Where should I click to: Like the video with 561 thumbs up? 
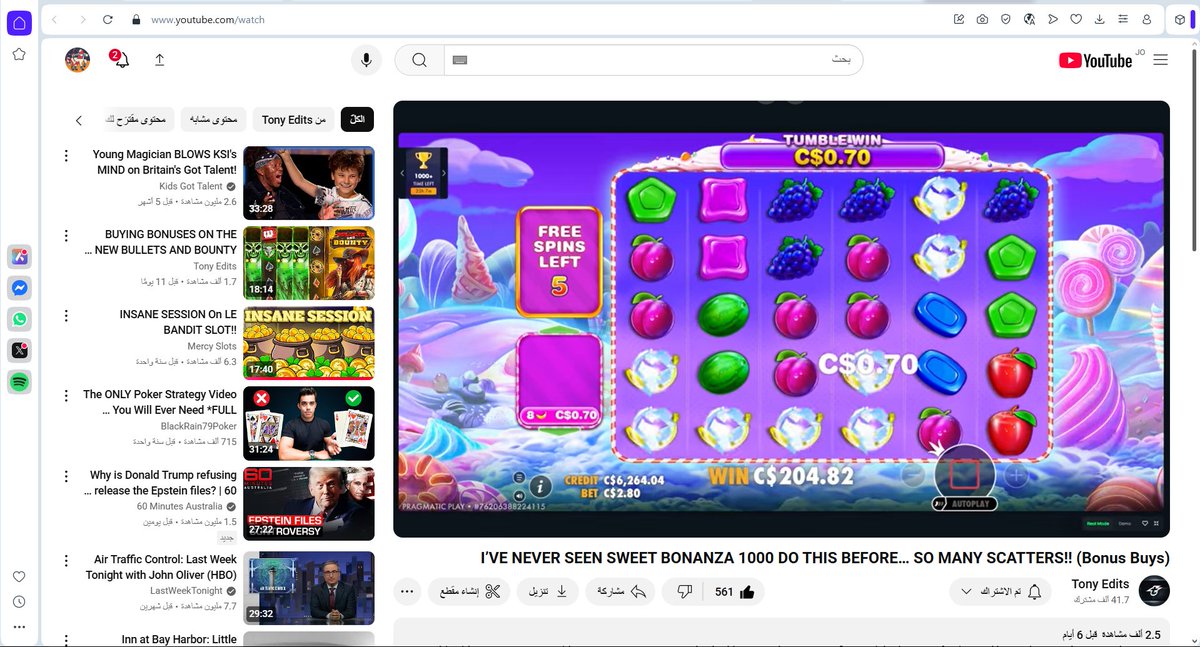pyautogui.click(x=735, y=592)
